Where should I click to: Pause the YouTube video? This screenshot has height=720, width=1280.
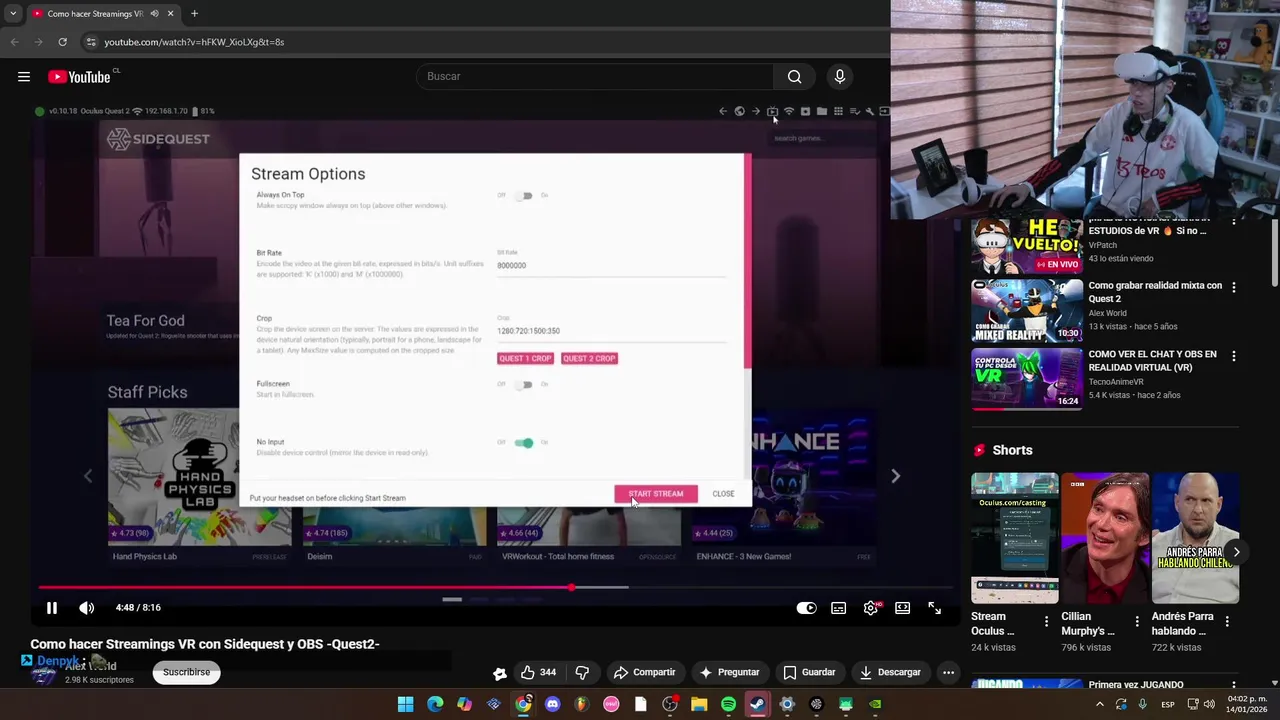[x=52, y=607]
